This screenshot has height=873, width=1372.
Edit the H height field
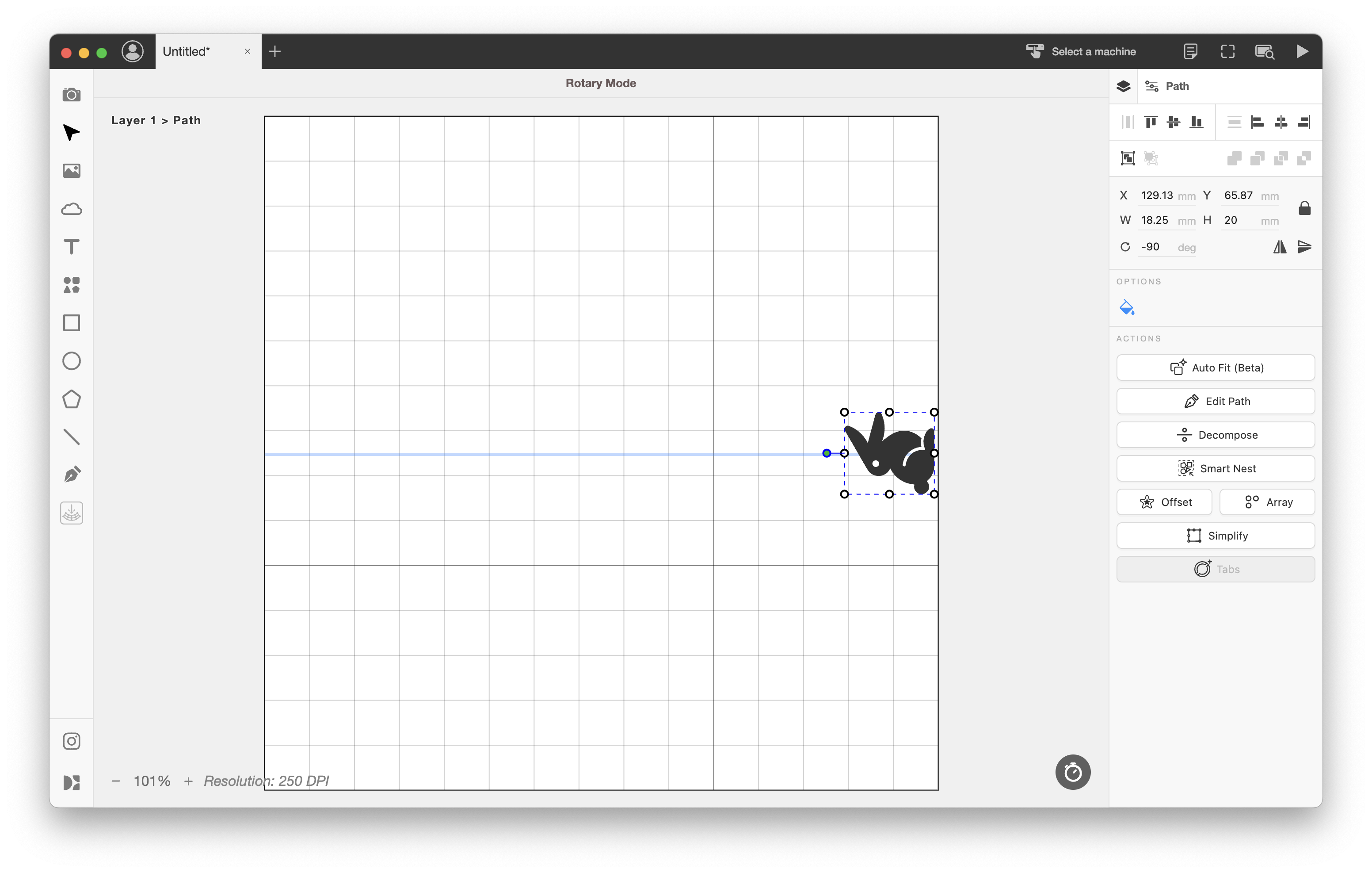pyautogui.click(x=1250, y=220)
